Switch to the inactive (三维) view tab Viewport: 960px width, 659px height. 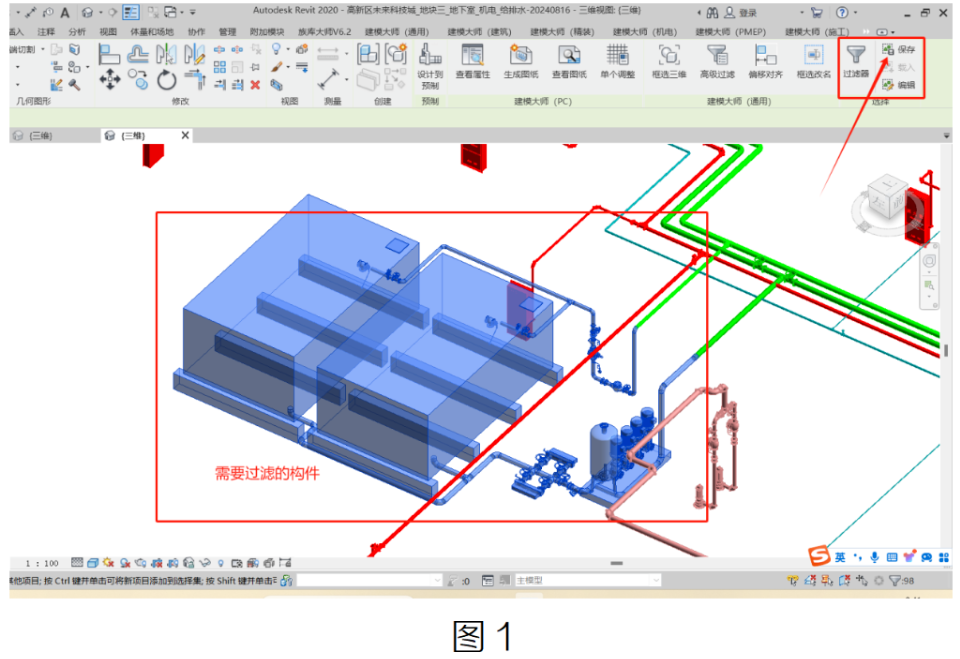click(41, 135)
